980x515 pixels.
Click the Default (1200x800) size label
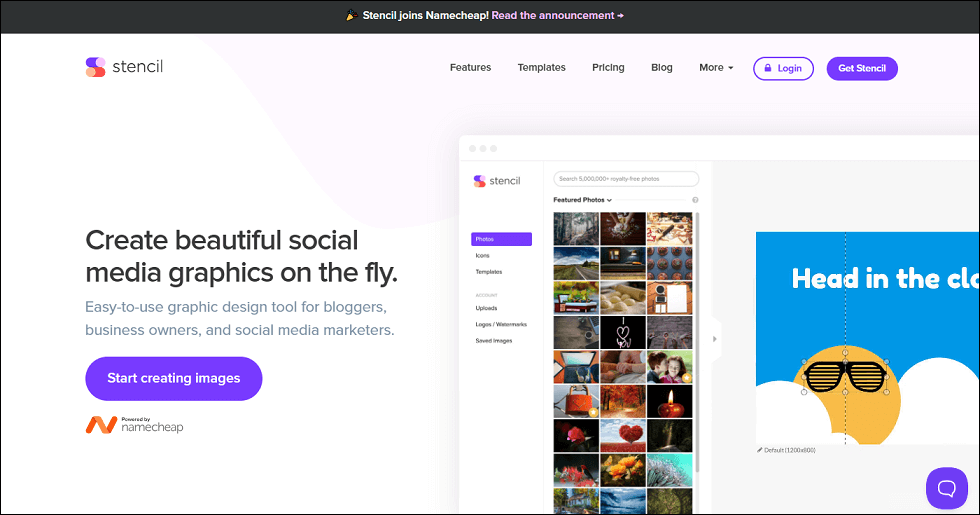click(786, 450)
